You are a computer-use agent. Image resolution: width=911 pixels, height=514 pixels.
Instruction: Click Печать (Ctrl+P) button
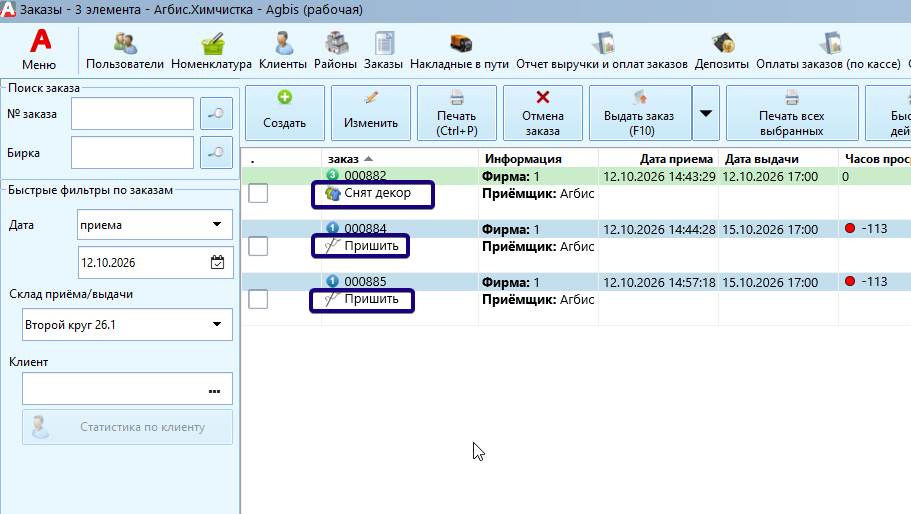pos(457,113)
